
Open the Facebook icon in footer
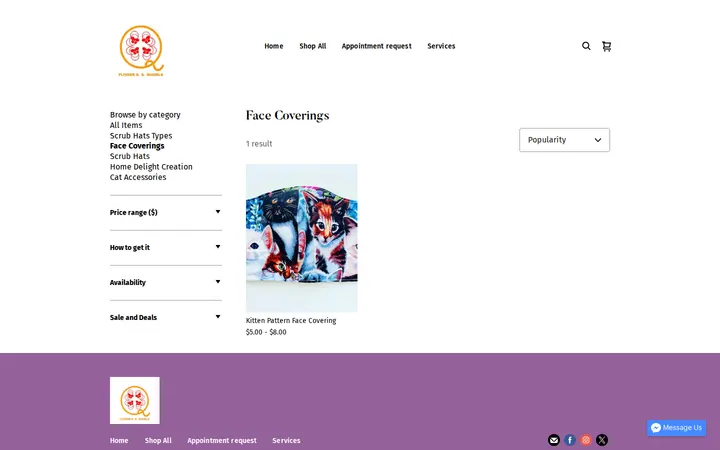[x=570, y=440]
